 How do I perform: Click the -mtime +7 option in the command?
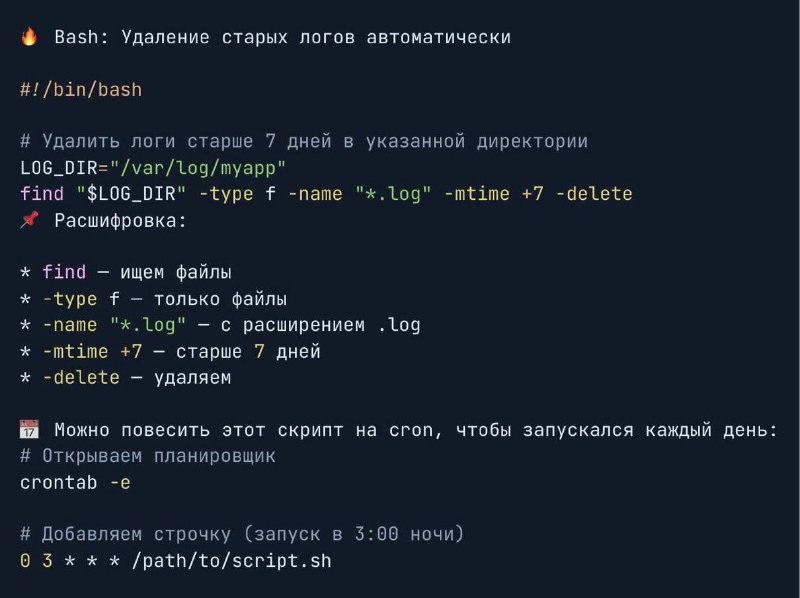point(493,193)
